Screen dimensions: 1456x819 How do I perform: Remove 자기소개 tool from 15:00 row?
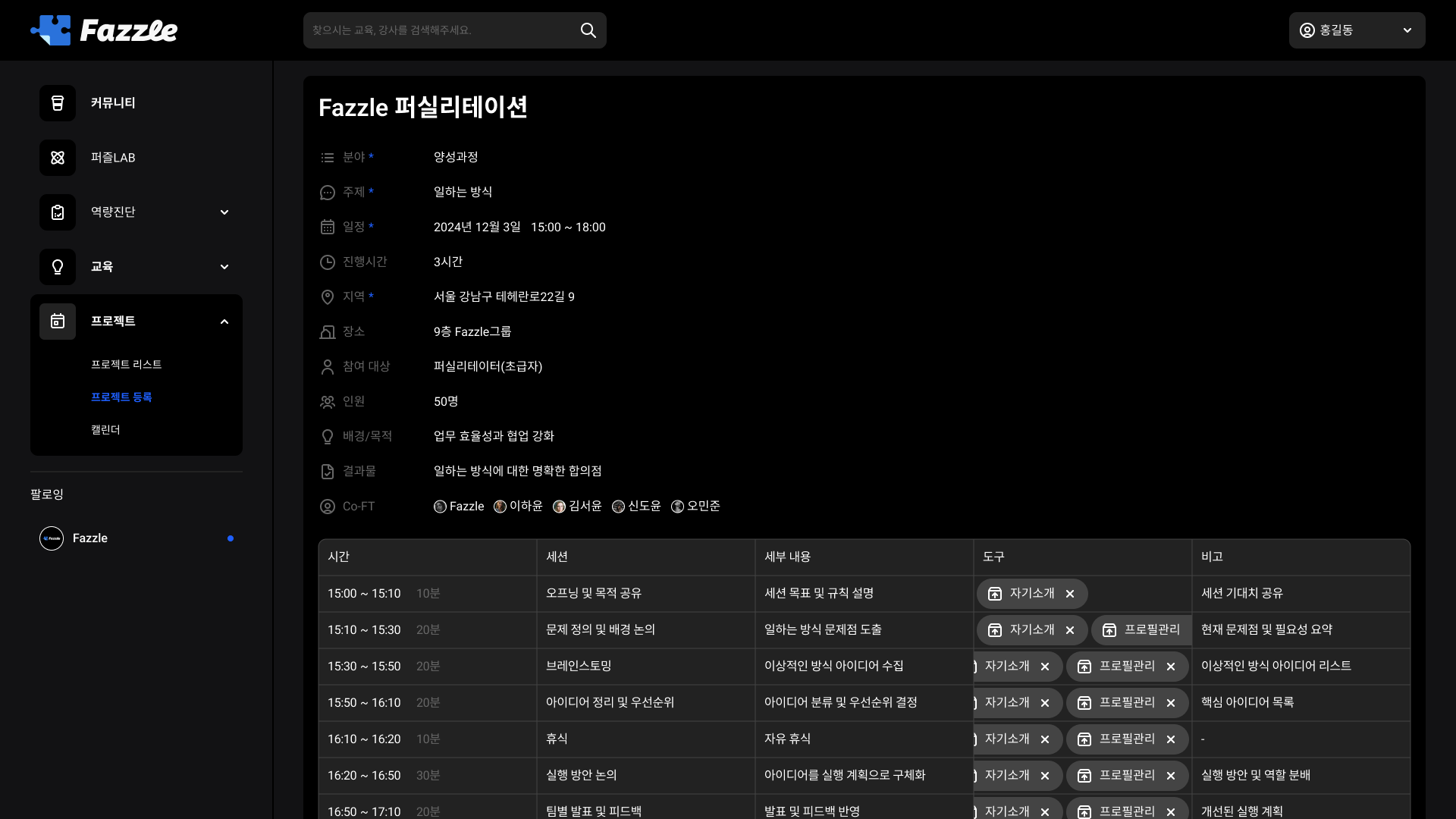[1070, 594]
